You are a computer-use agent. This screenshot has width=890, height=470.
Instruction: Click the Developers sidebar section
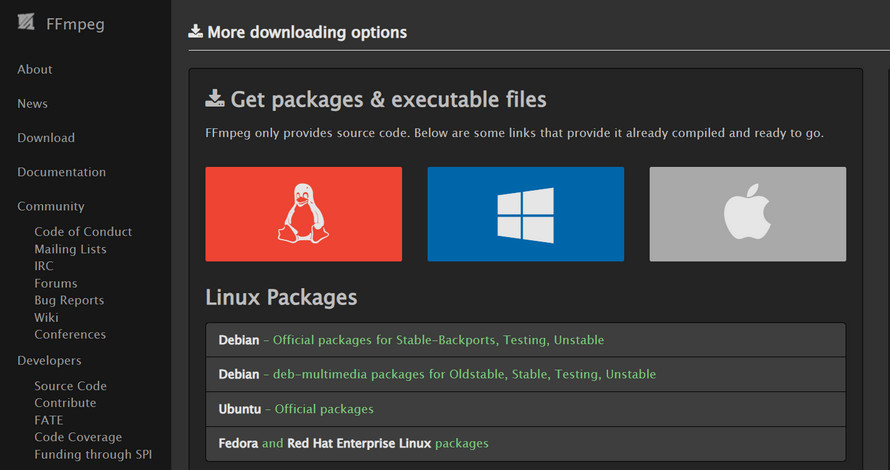[x=49, y=360]
